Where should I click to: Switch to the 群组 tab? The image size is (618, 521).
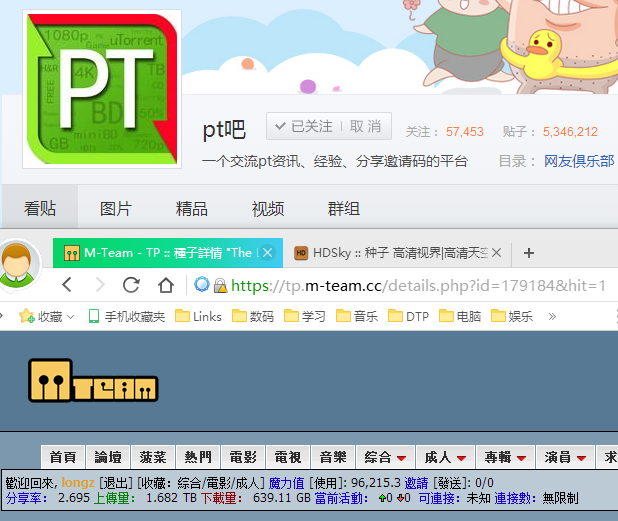[x=344, y=208]
